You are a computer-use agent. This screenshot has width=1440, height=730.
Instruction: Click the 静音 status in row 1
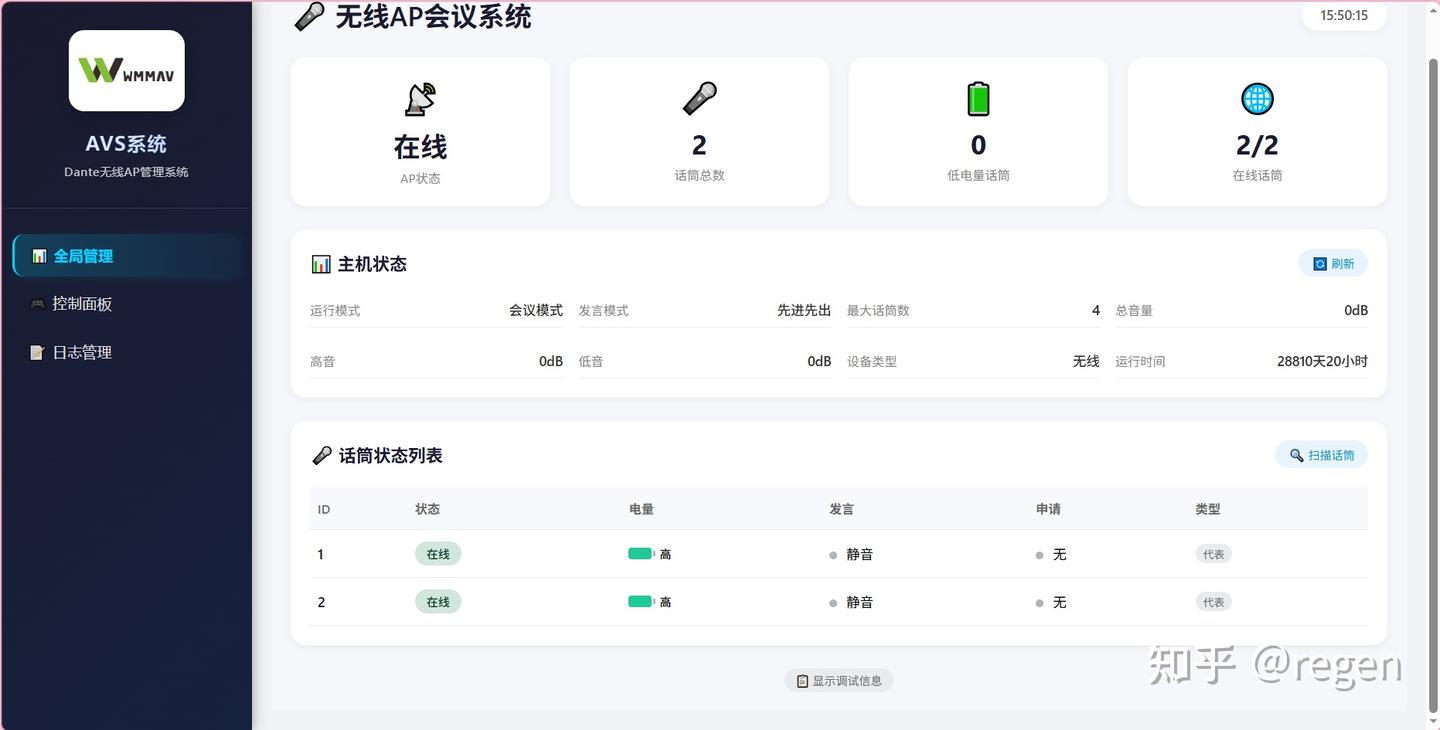(x=851, y=554)
